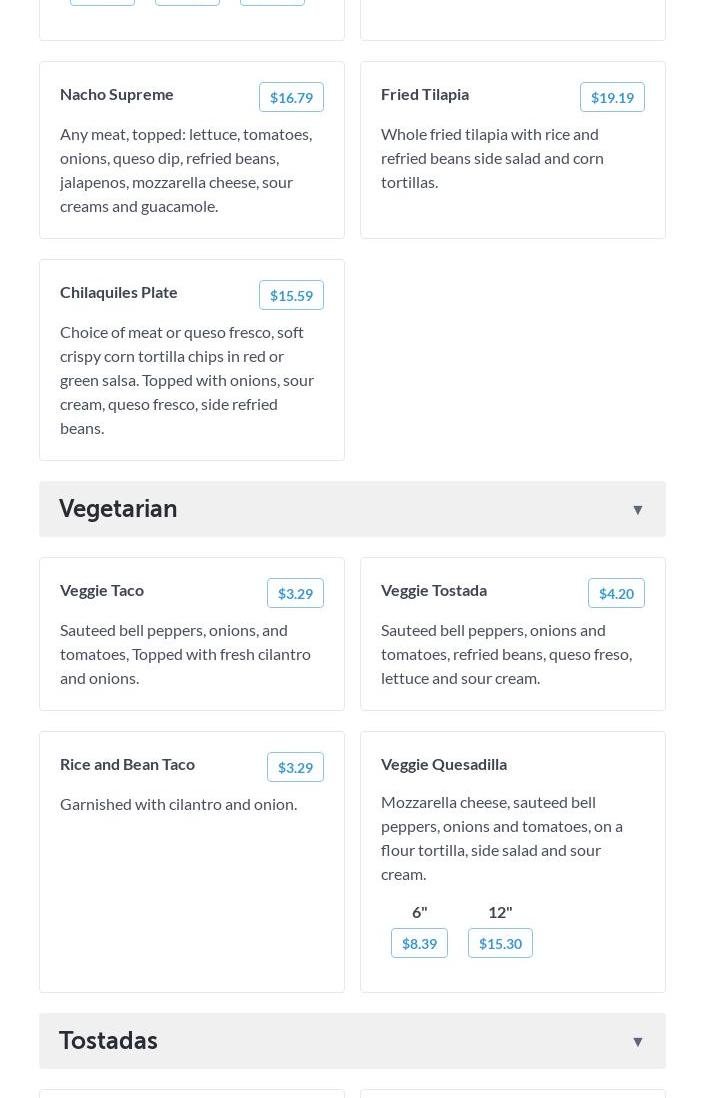This screenshot has width=705, height=1098.
Task: Select 12" Veggie Quesadilla for $15.30
Action: pyautogui.click(x=500, y=943)
